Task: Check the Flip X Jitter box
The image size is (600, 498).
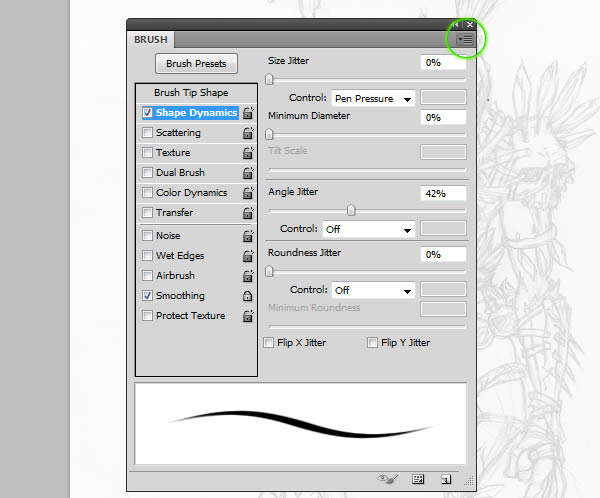Action: click(269, 342)
